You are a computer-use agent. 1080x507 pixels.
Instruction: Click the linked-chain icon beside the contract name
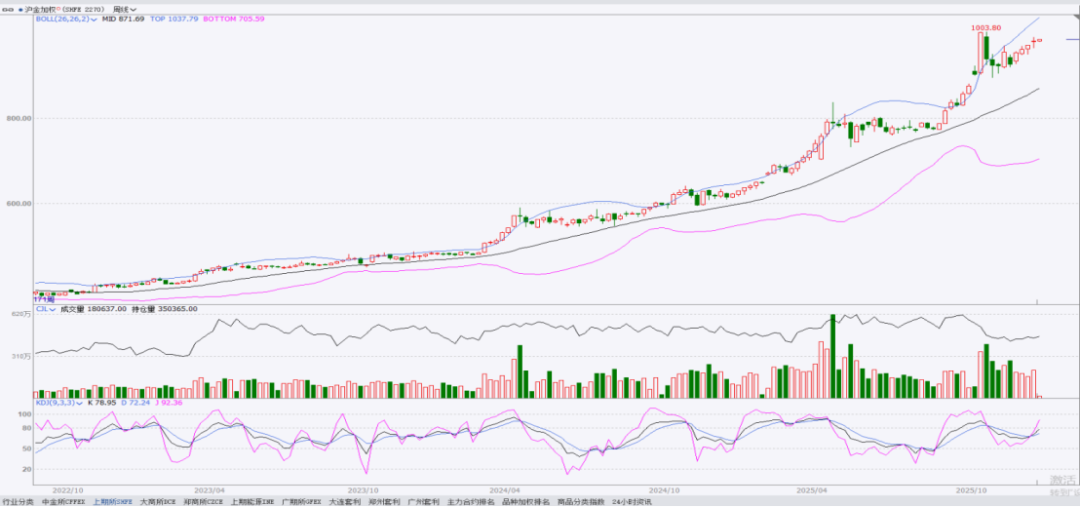[x=8, y=10]
